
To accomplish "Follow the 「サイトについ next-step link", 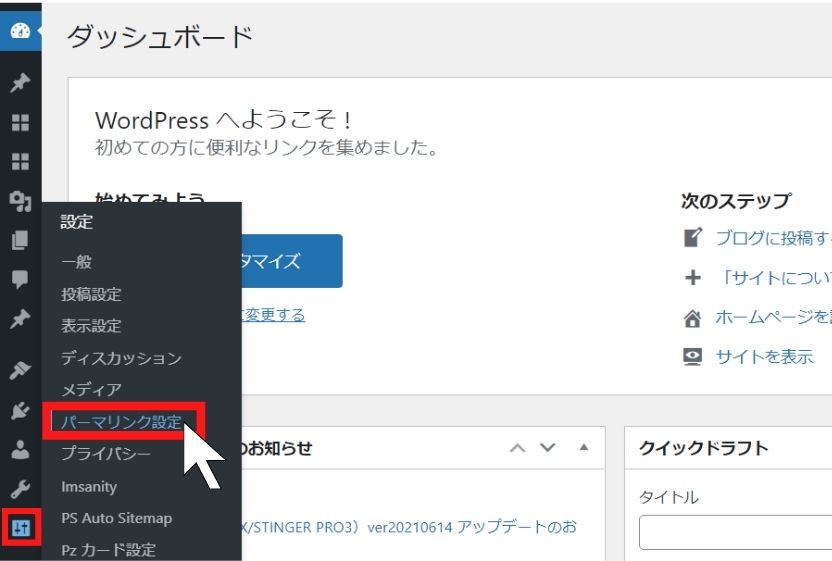I will (776, 278).
